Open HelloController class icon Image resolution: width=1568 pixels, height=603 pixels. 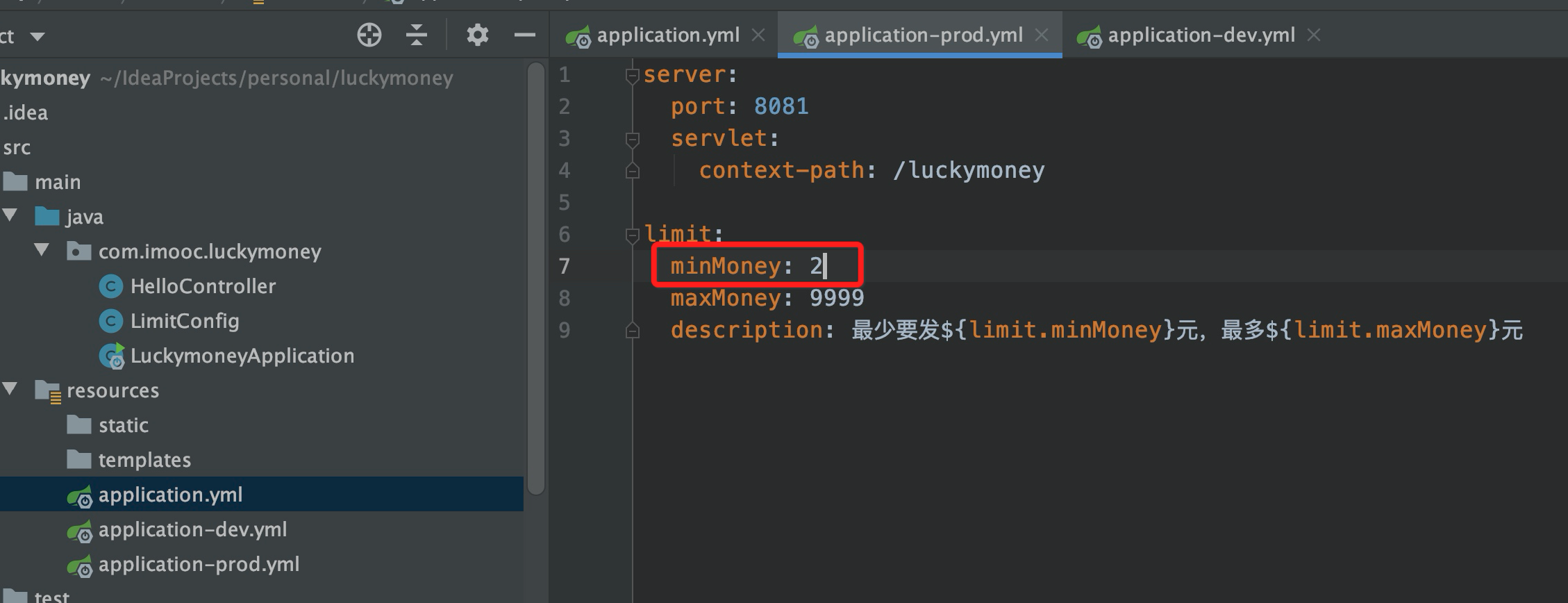tap(110, 286)
